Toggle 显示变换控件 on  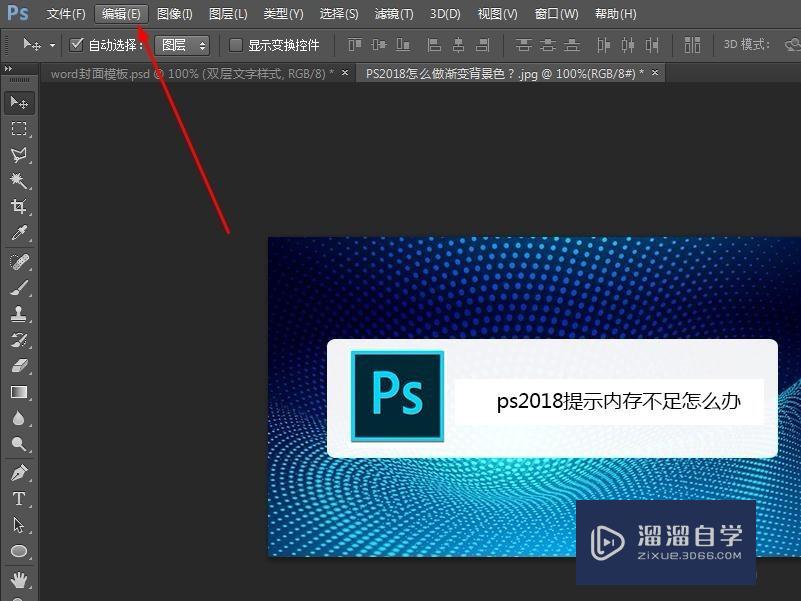[236, 45]
